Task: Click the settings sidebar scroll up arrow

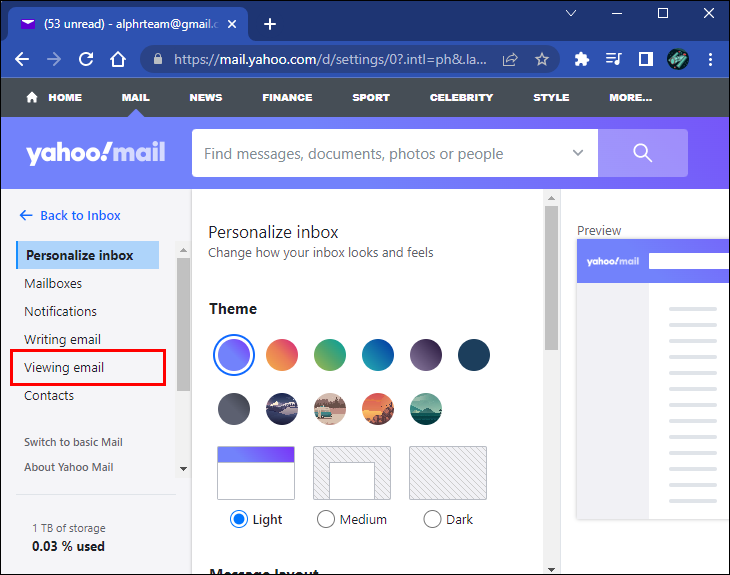Action: [183, 250]
